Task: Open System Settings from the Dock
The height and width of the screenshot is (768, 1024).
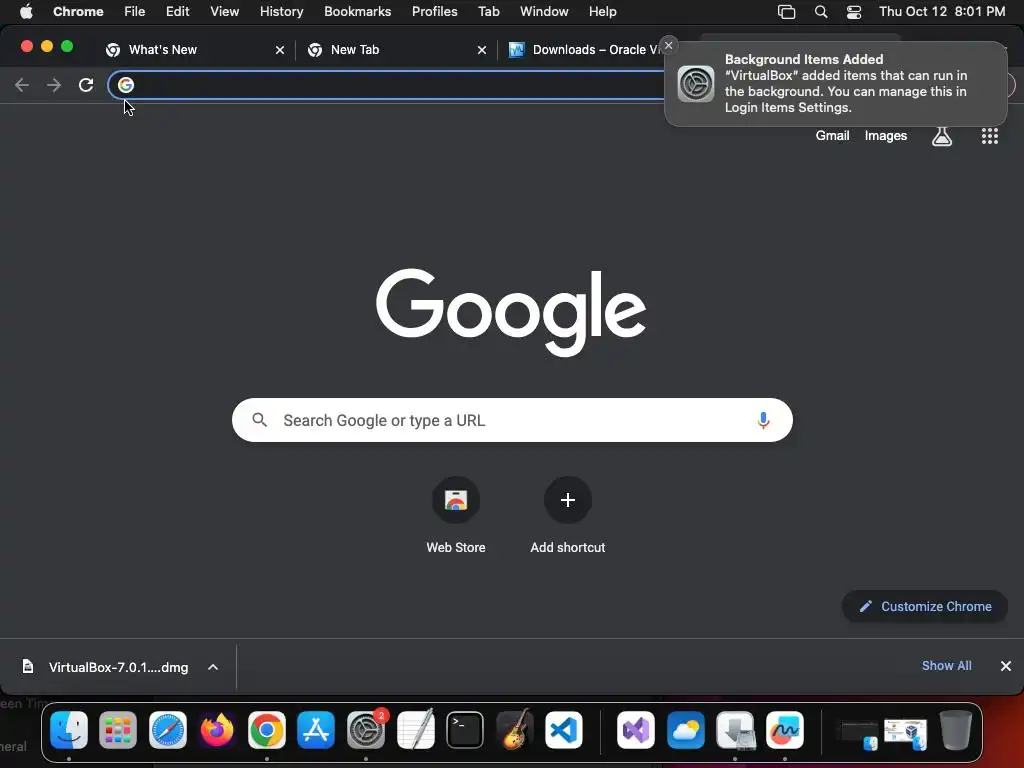Action: (366, 729)
